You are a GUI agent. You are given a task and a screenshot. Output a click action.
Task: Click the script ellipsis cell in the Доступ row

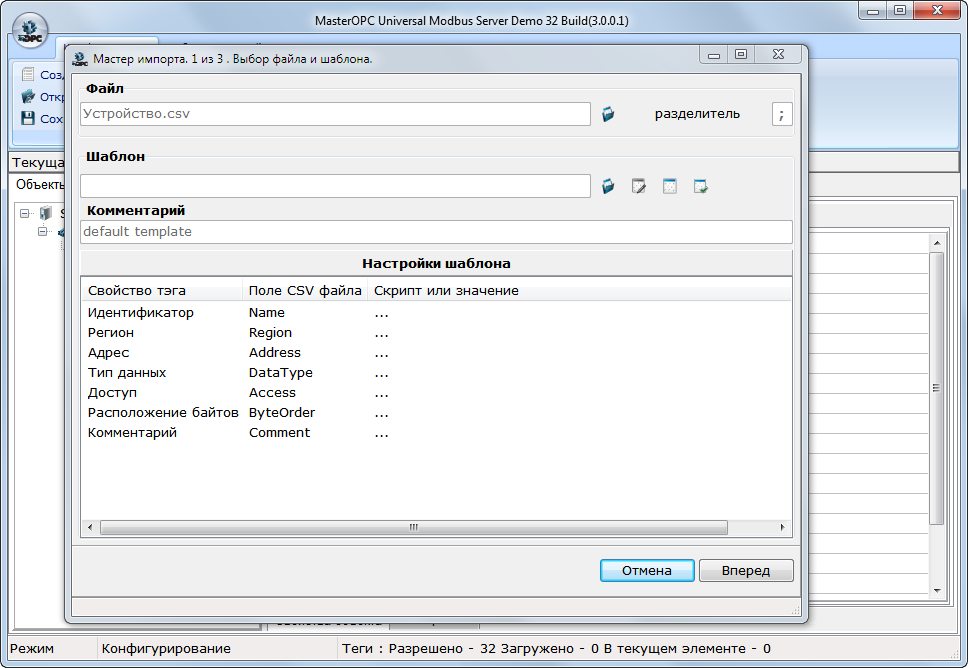pos(382,394)
